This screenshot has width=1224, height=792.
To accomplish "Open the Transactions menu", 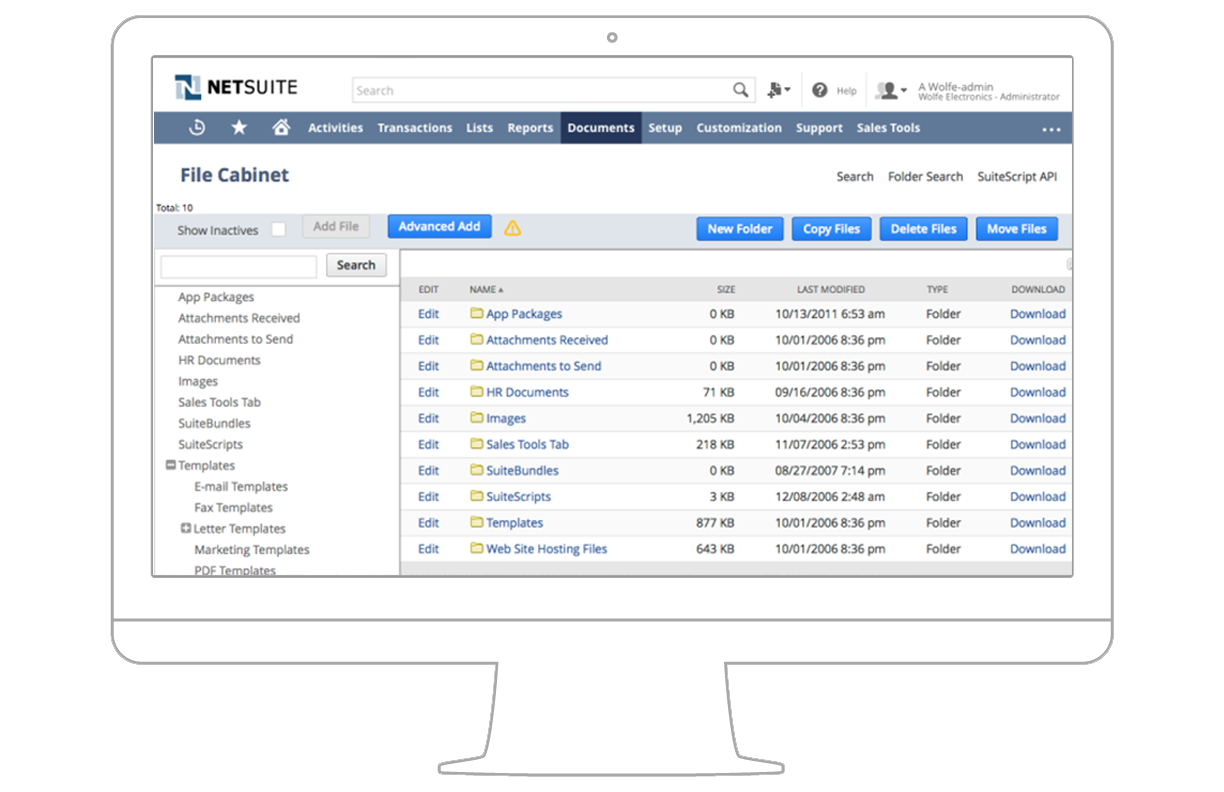I will 415,128.
